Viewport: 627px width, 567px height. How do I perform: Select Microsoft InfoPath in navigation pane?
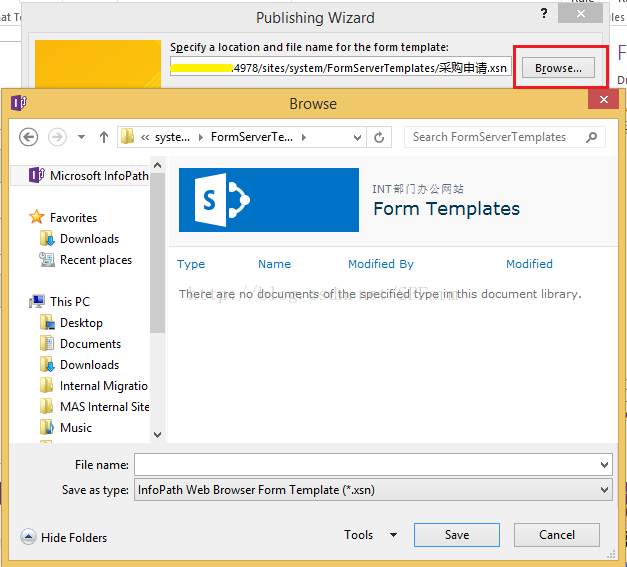click(x=88, y=176)
